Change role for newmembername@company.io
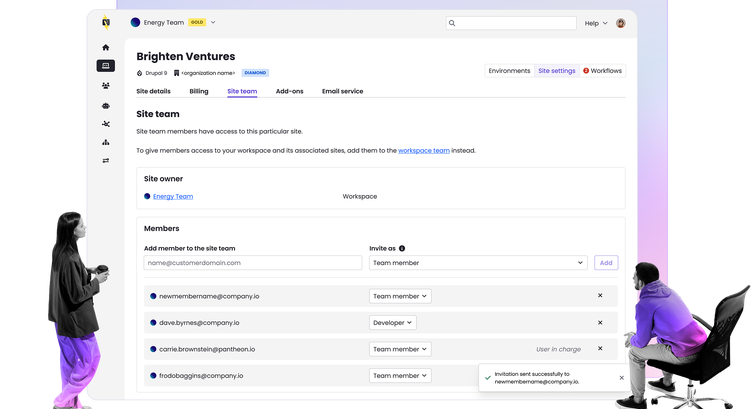The width and height of the screenshot is (756, 409). coord(400,296)
